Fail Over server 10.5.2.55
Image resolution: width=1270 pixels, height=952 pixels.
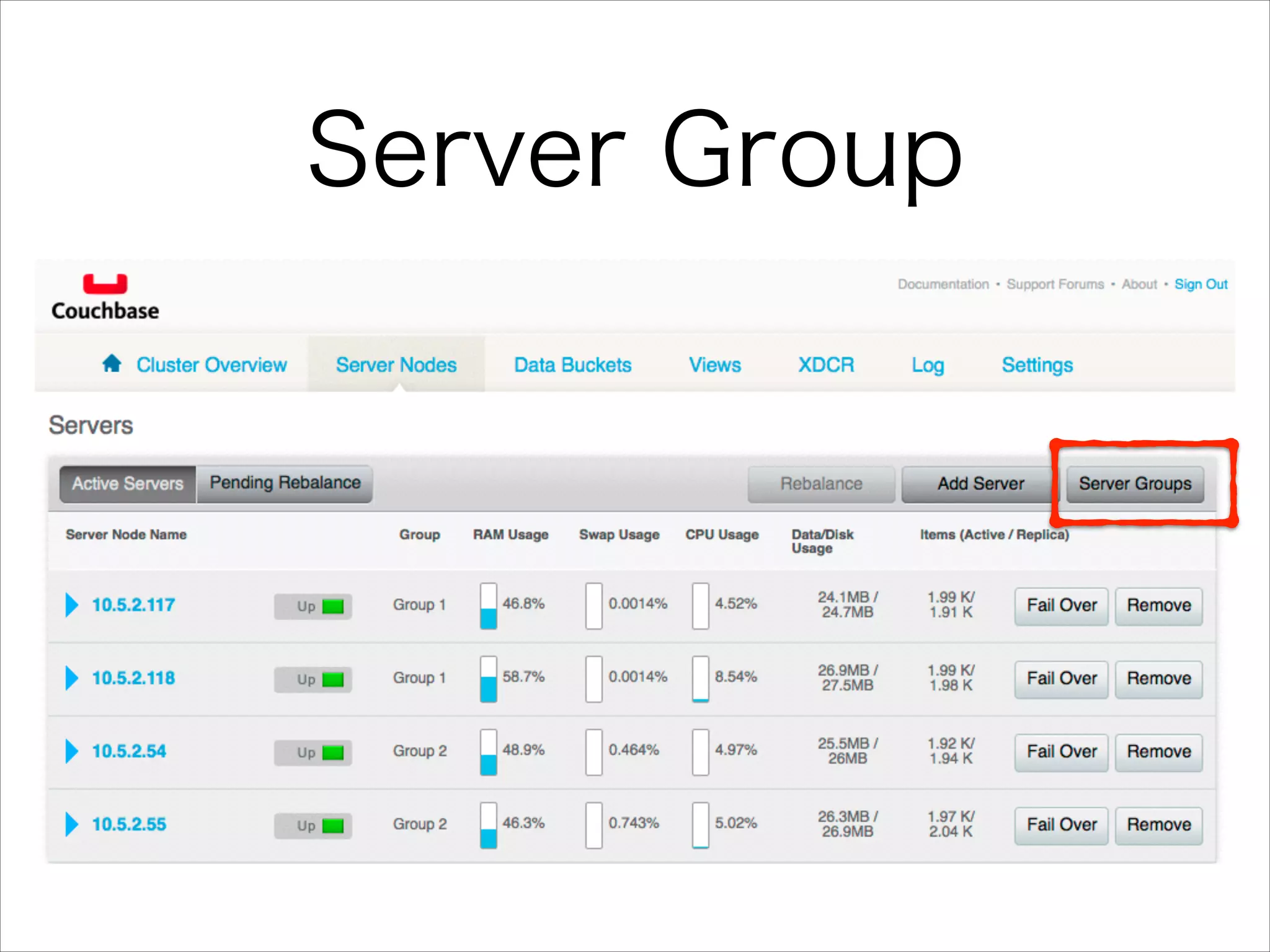[x=1062, y=825]
